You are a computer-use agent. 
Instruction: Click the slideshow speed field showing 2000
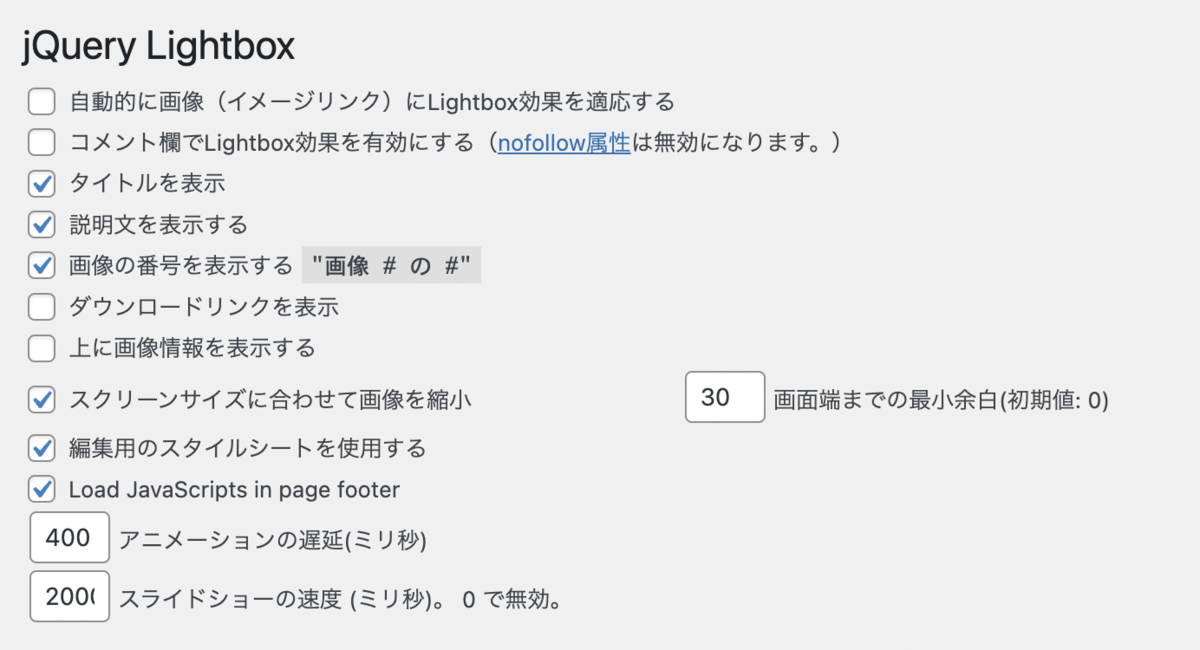pos(69,597)
